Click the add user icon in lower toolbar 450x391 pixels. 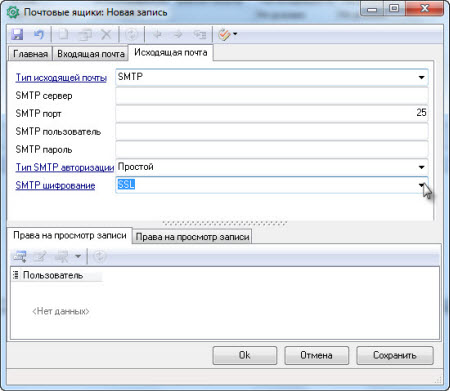(x=20, y=256)
